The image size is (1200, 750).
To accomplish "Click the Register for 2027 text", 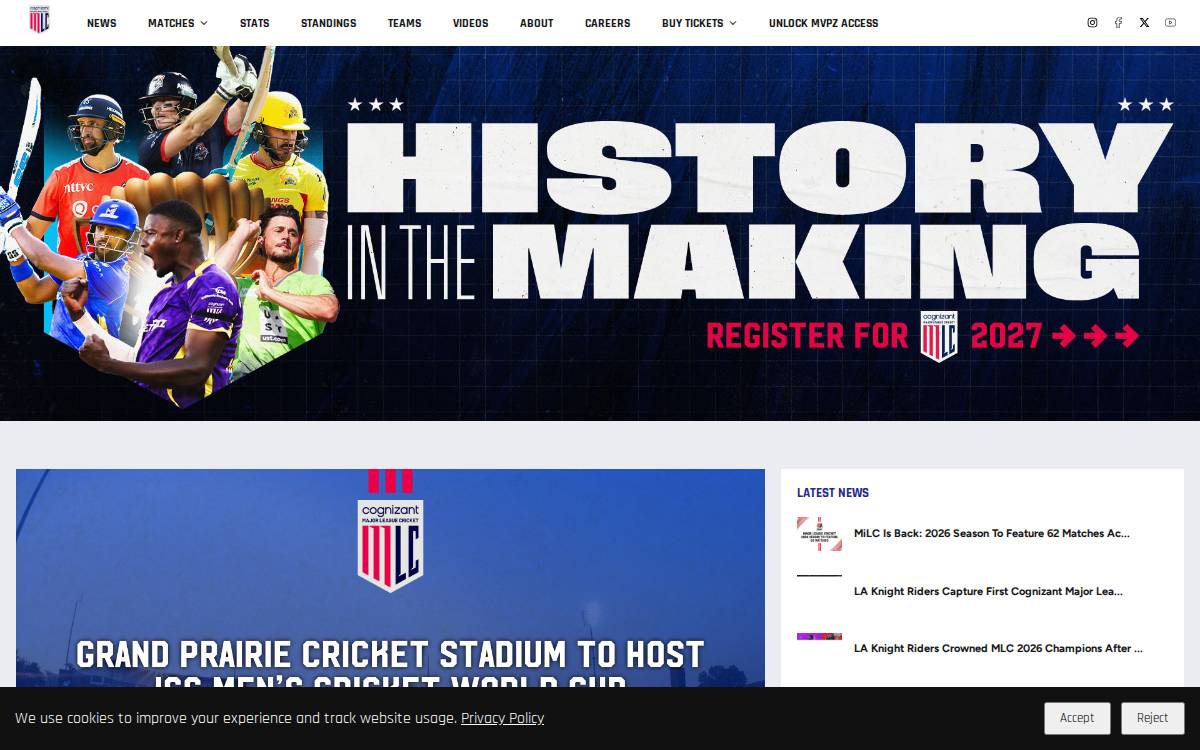I will click(x=922, y=336).
